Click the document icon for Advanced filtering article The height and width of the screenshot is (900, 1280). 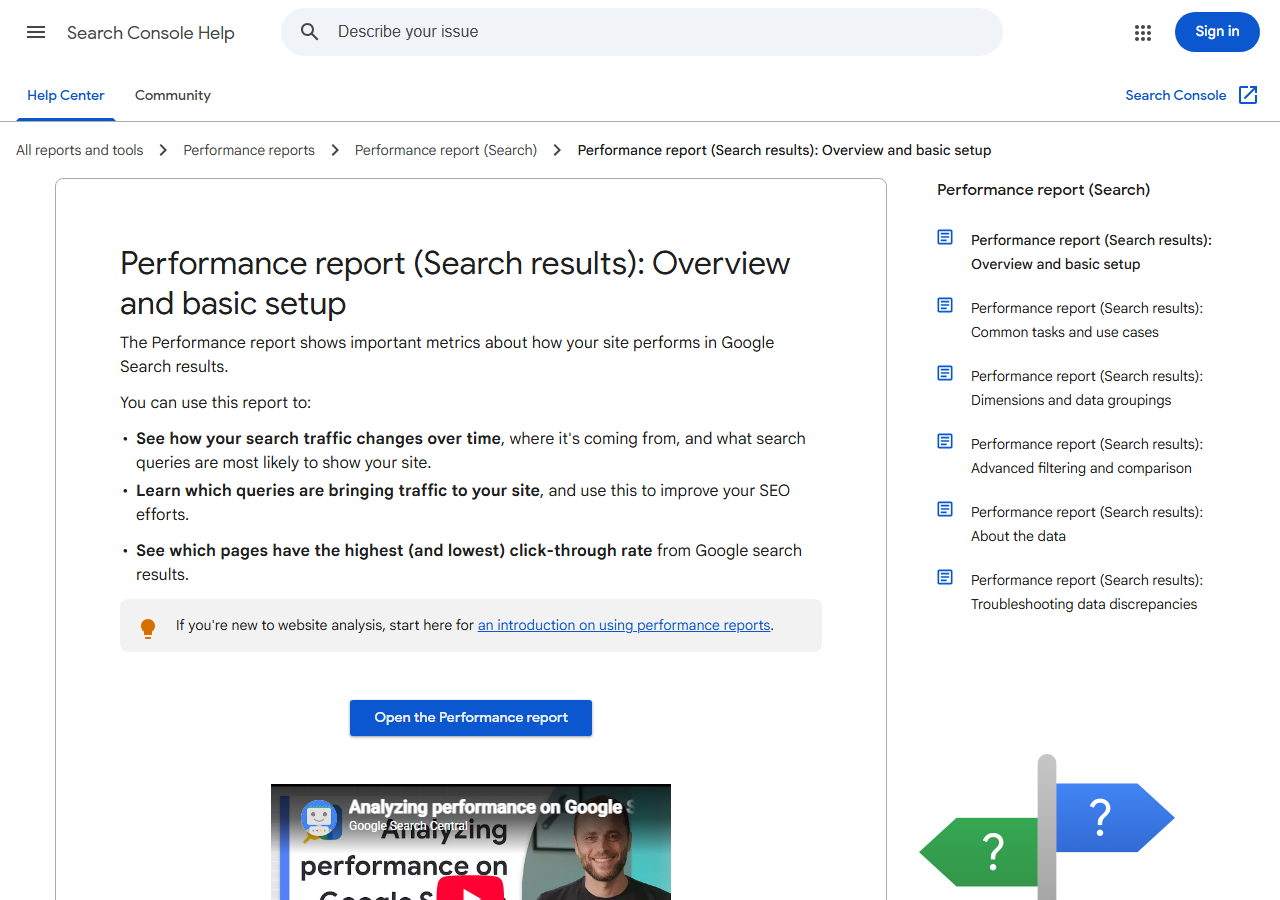[x=945, y=441]
